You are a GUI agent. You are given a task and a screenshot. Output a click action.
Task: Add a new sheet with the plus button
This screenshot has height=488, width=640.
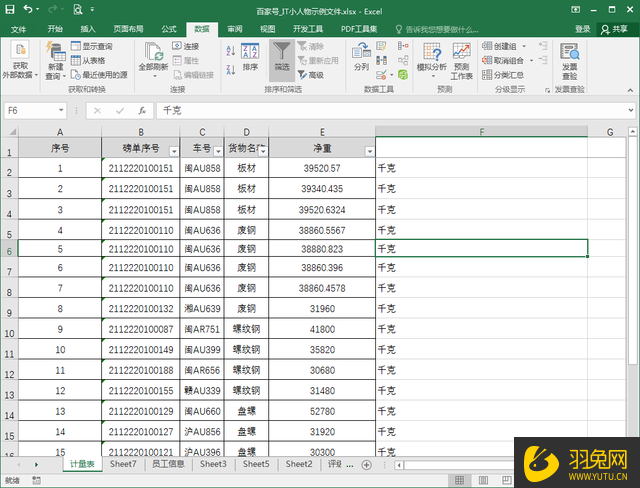pos(367,465)
